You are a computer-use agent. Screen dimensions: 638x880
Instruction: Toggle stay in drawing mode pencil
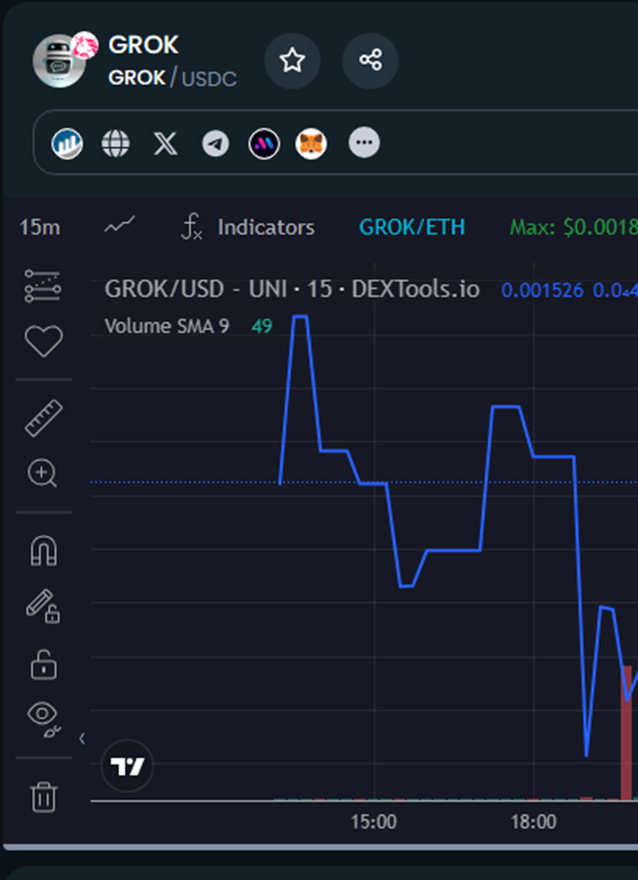[43, 606]
